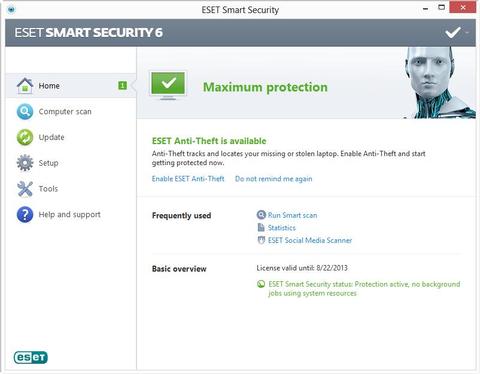
Task: Click the ESET eye icon in title bar
Action: pyautogui.click(x=11, y=9)
